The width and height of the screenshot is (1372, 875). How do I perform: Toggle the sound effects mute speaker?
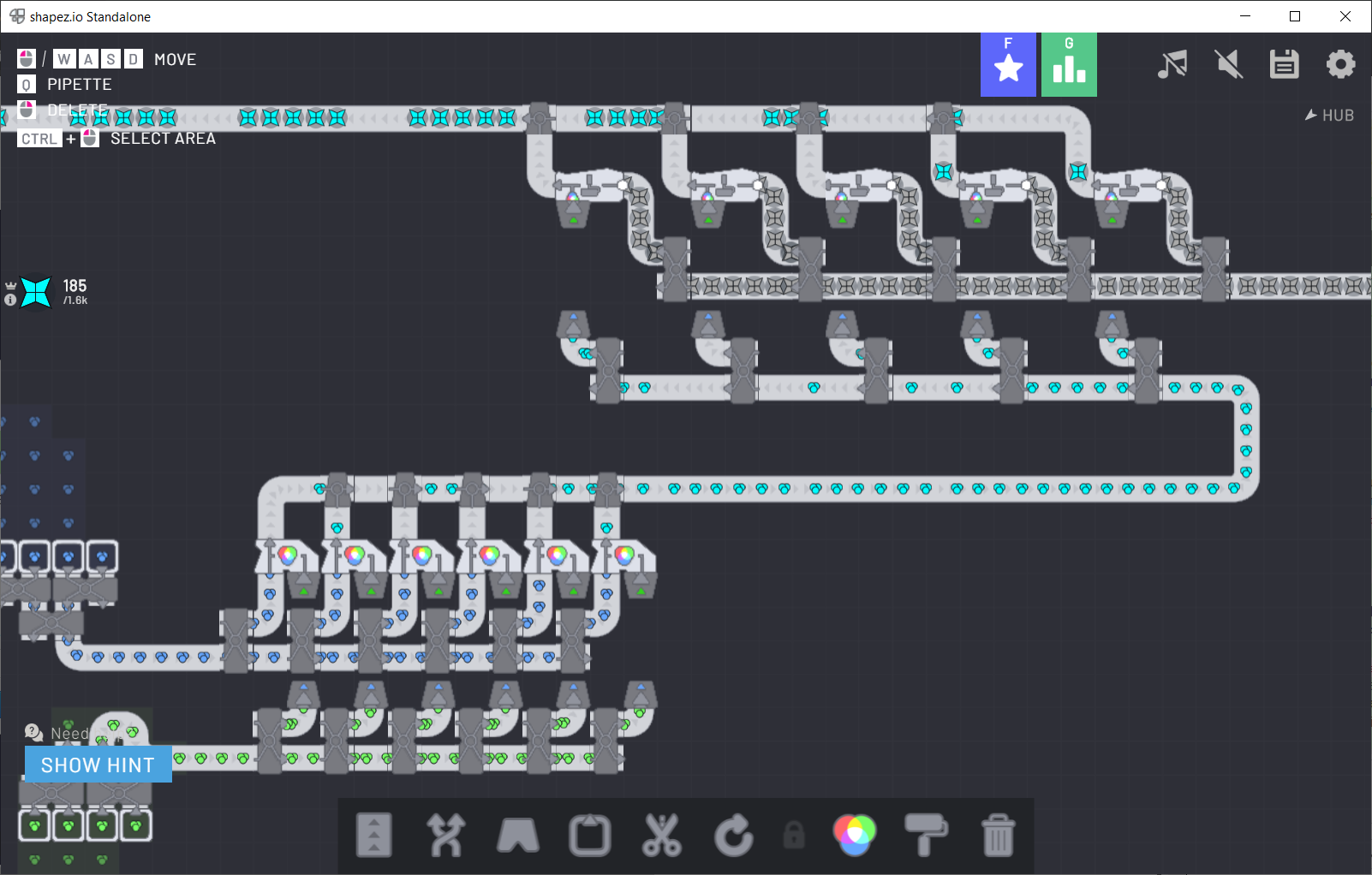coord(1229,64)
